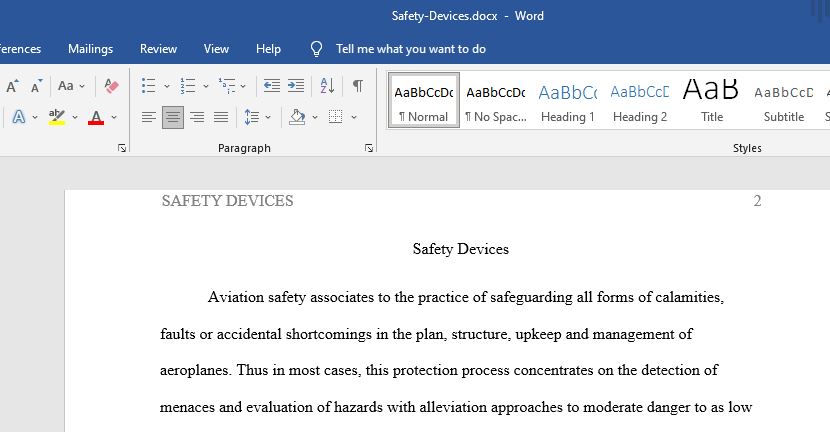Justify paragraph text
Viewport: 830px width, 432px height.
(x=221, y=117)
